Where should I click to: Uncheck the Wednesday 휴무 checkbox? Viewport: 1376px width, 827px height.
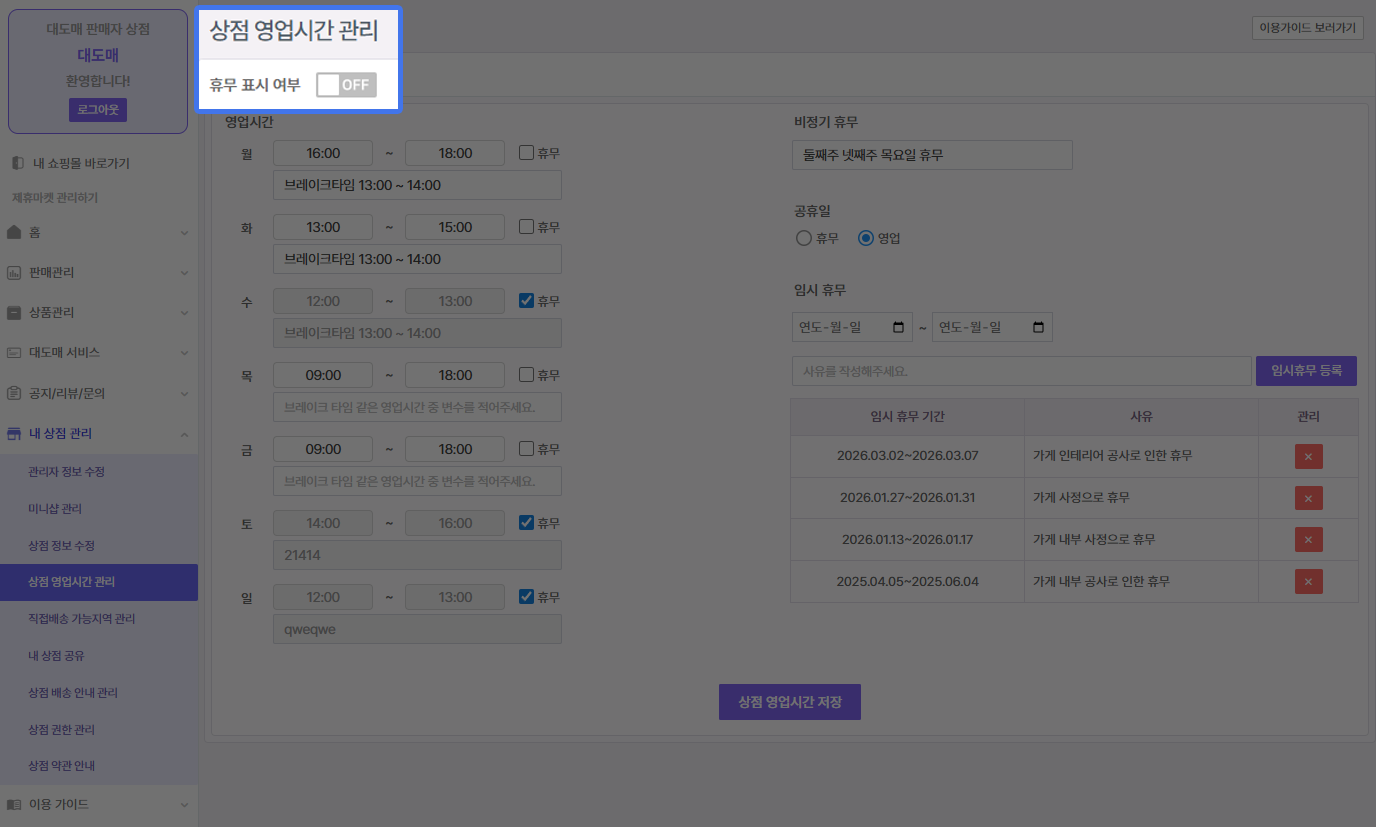pos(527,301)
